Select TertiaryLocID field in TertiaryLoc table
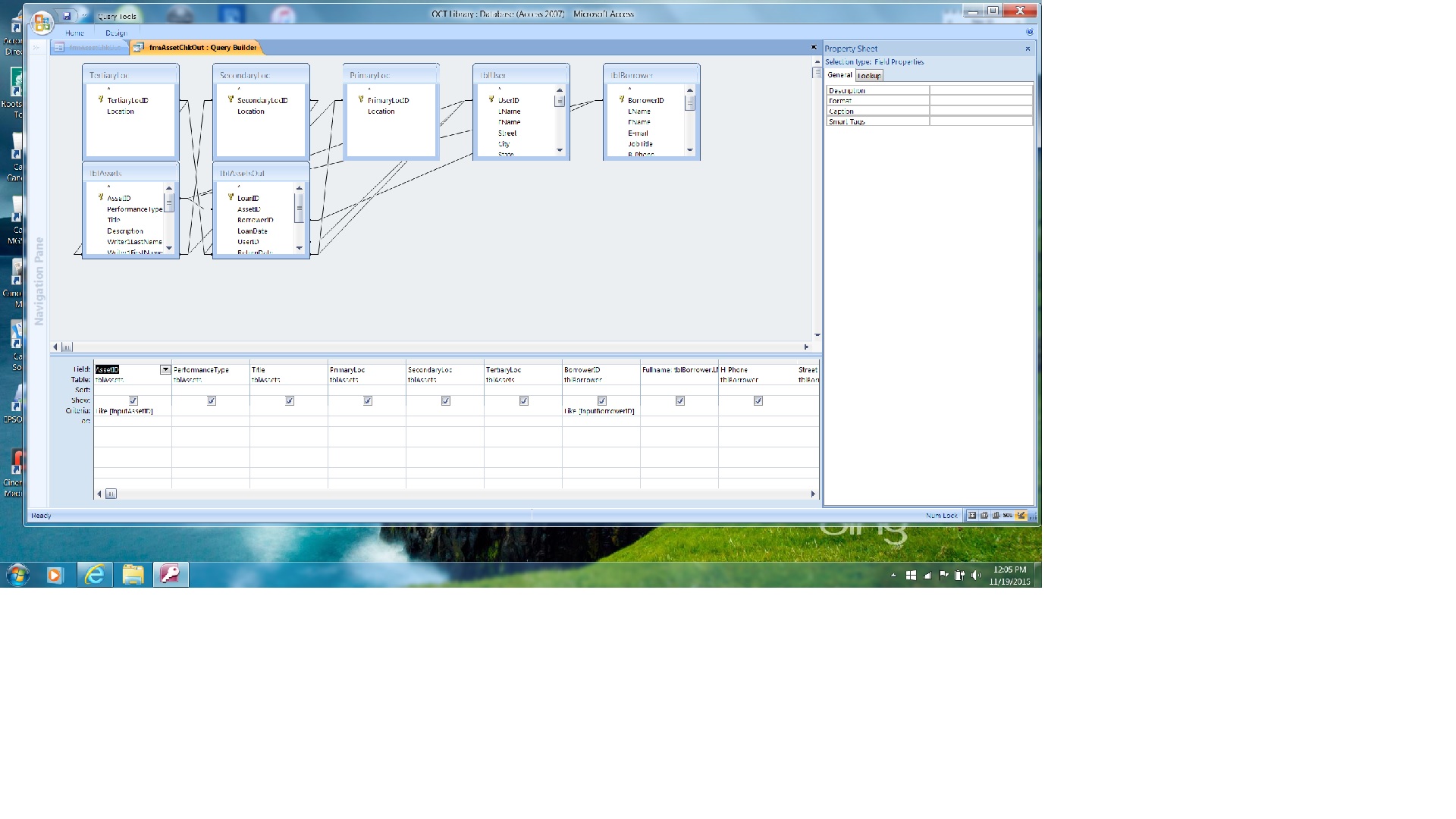The width and height of the screenshot is (1456, 819). coord(127,100)
